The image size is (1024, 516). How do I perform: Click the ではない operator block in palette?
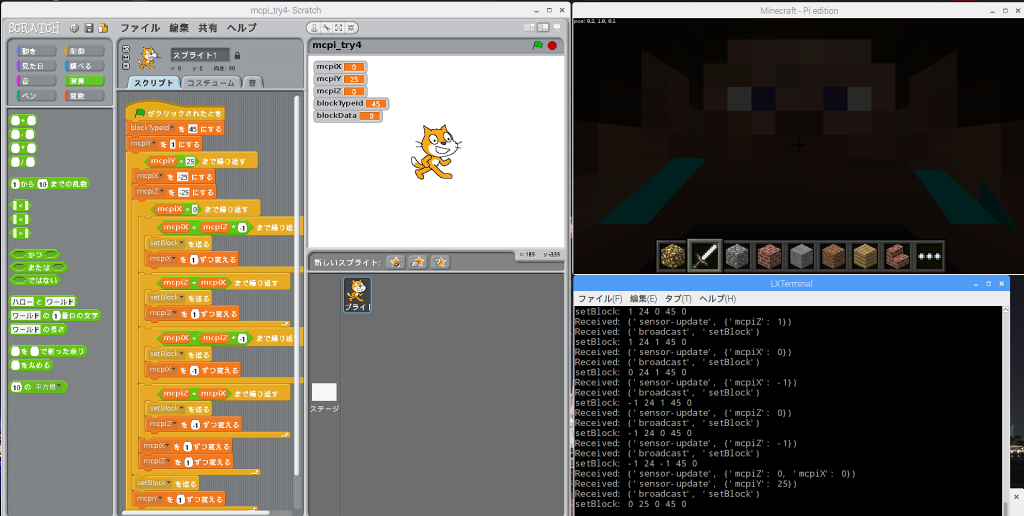click(36, 280)
